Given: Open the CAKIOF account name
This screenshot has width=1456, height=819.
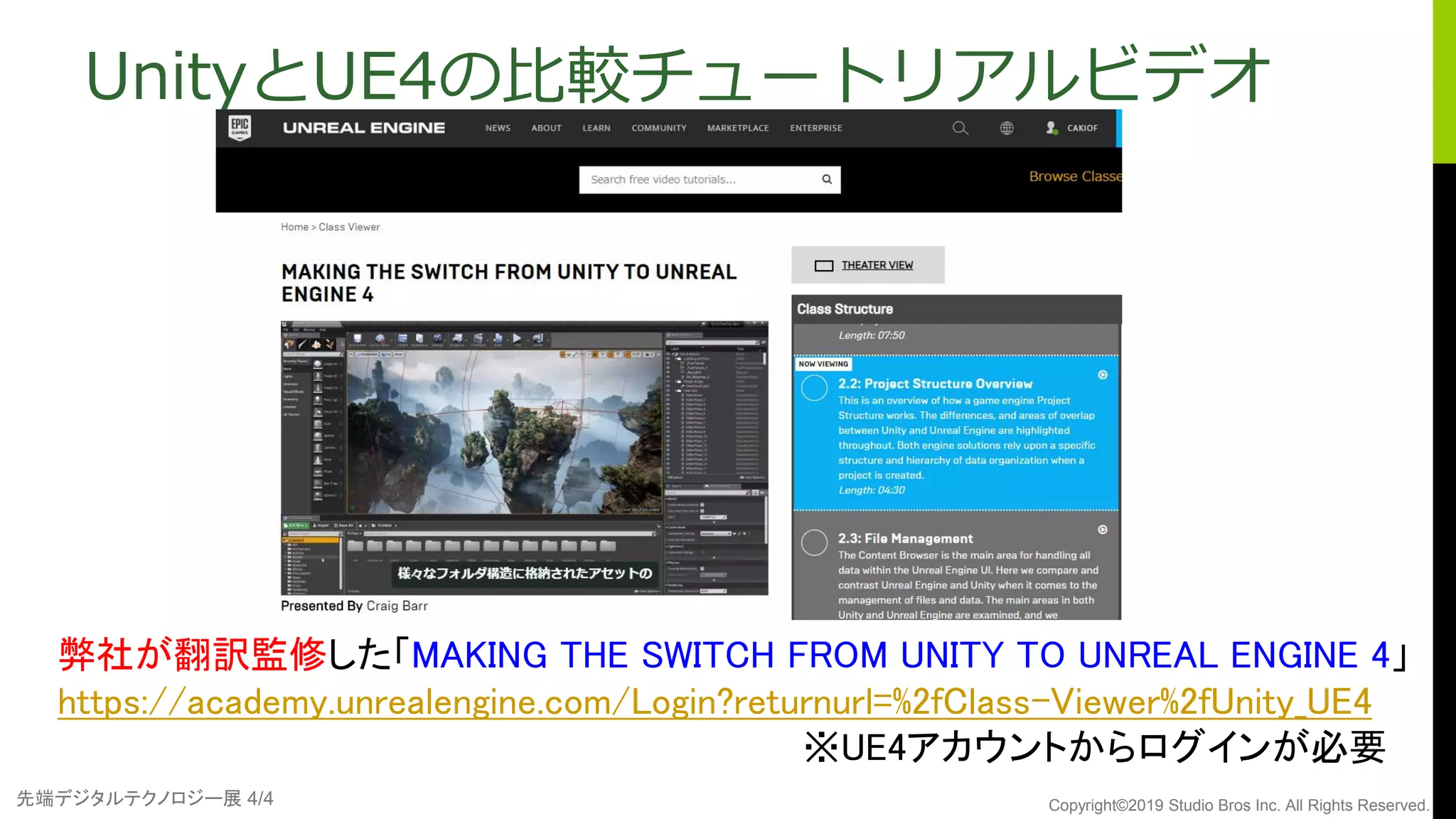Looking at the screenshot, I should 1082,128.
